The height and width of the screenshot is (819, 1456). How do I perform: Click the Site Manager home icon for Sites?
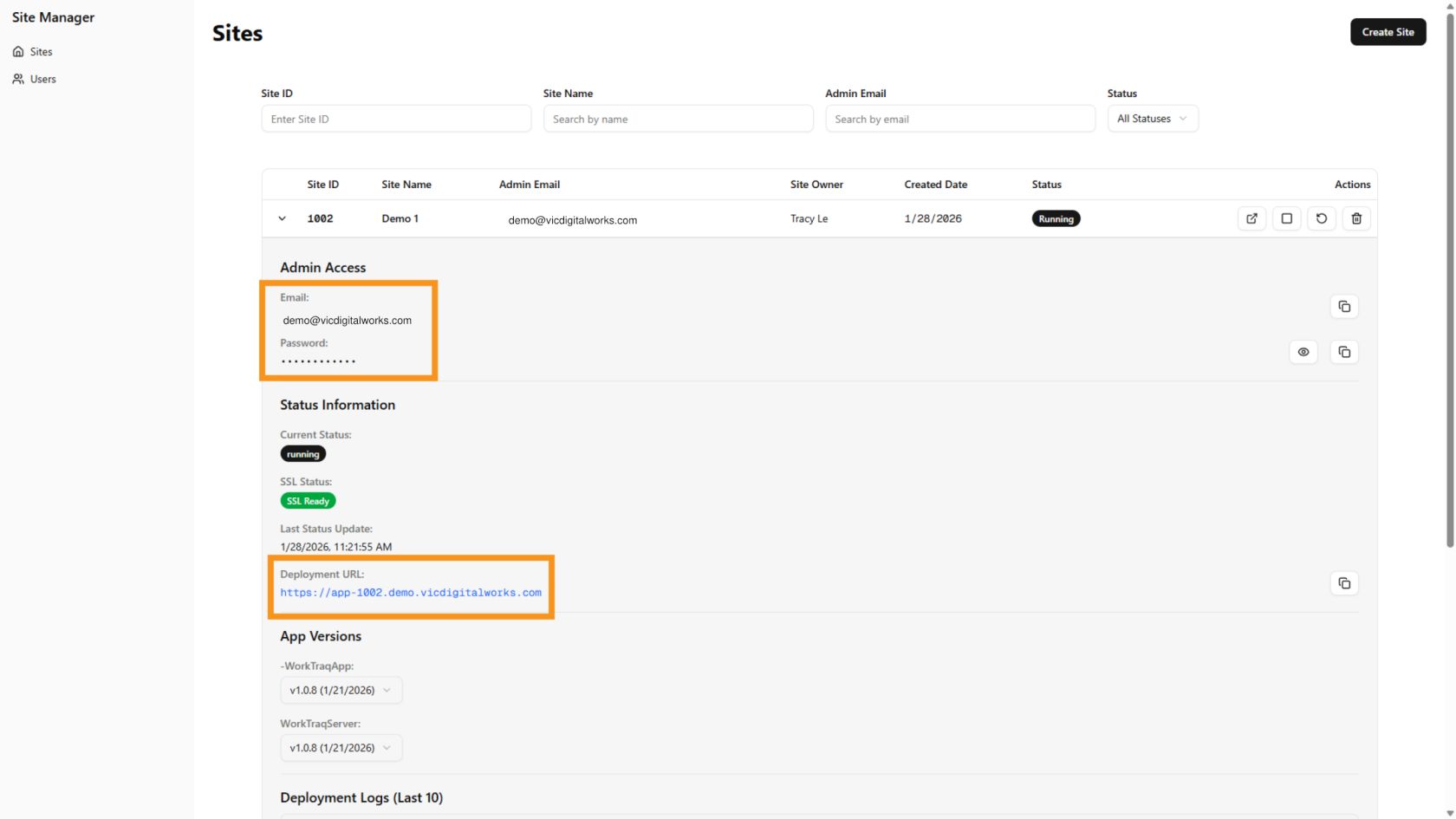click(18, 52)
